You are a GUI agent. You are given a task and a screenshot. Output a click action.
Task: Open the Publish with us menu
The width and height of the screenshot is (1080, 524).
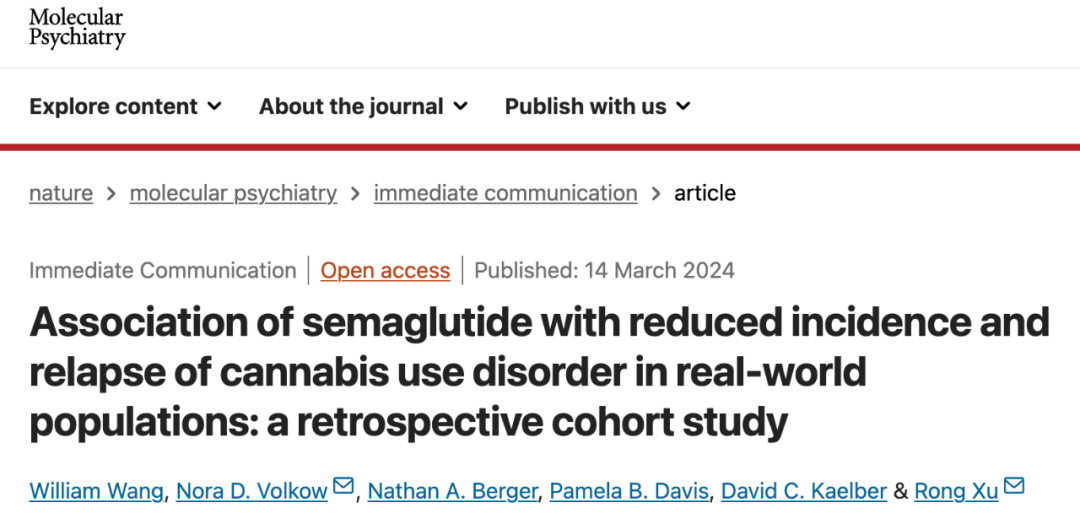585,106
